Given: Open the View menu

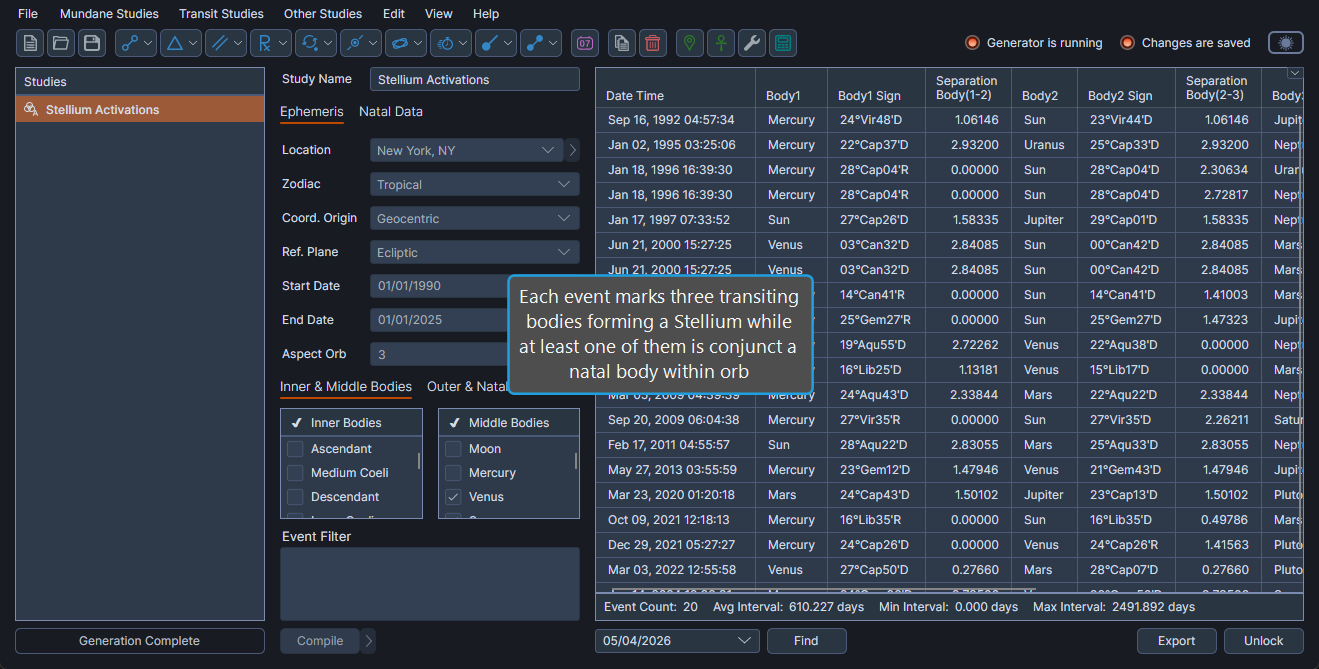Looking at the screenshot, I should [438, 14].
